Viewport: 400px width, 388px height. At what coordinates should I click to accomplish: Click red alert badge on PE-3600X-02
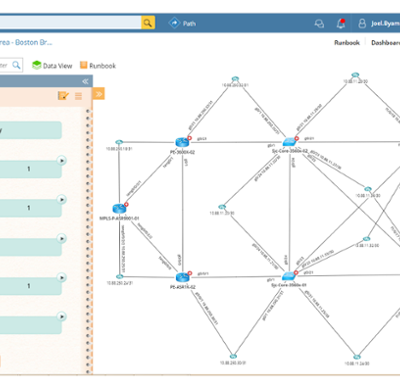coord(189,138)
